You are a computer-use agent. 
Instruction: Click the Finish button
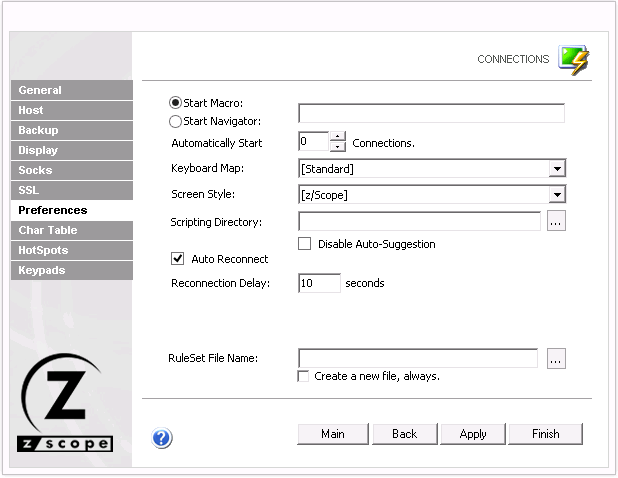tap(545, 434)
